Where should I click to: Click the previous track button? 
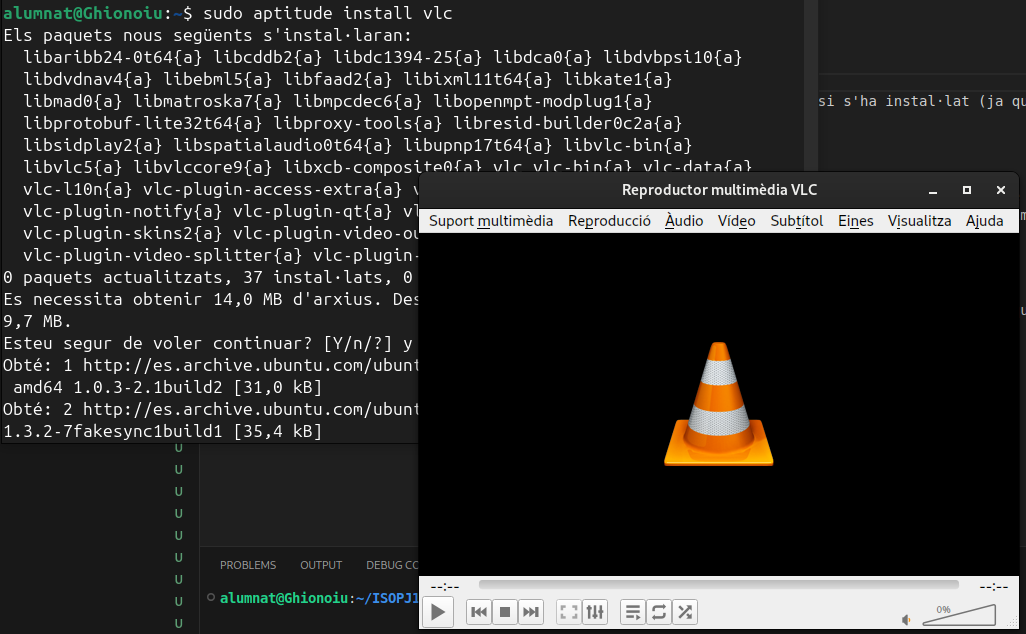[479, 612]
